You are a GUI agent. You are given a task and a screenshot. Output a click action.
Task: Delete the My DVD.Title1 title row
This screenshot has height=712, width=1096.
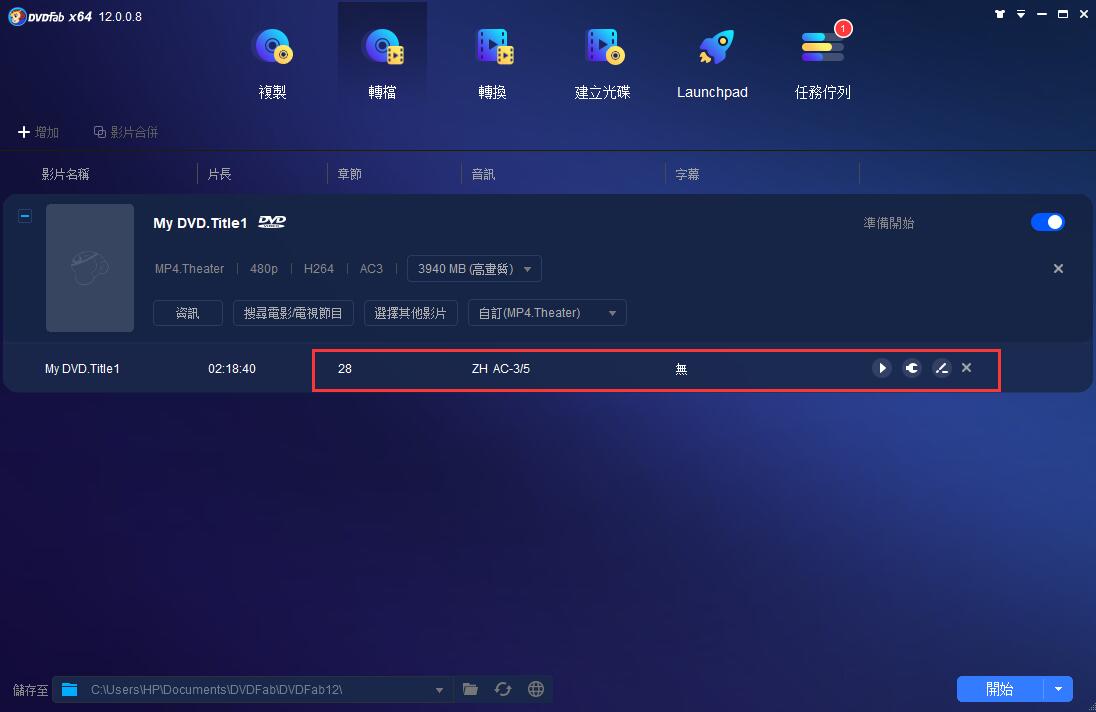pos(967,368)
